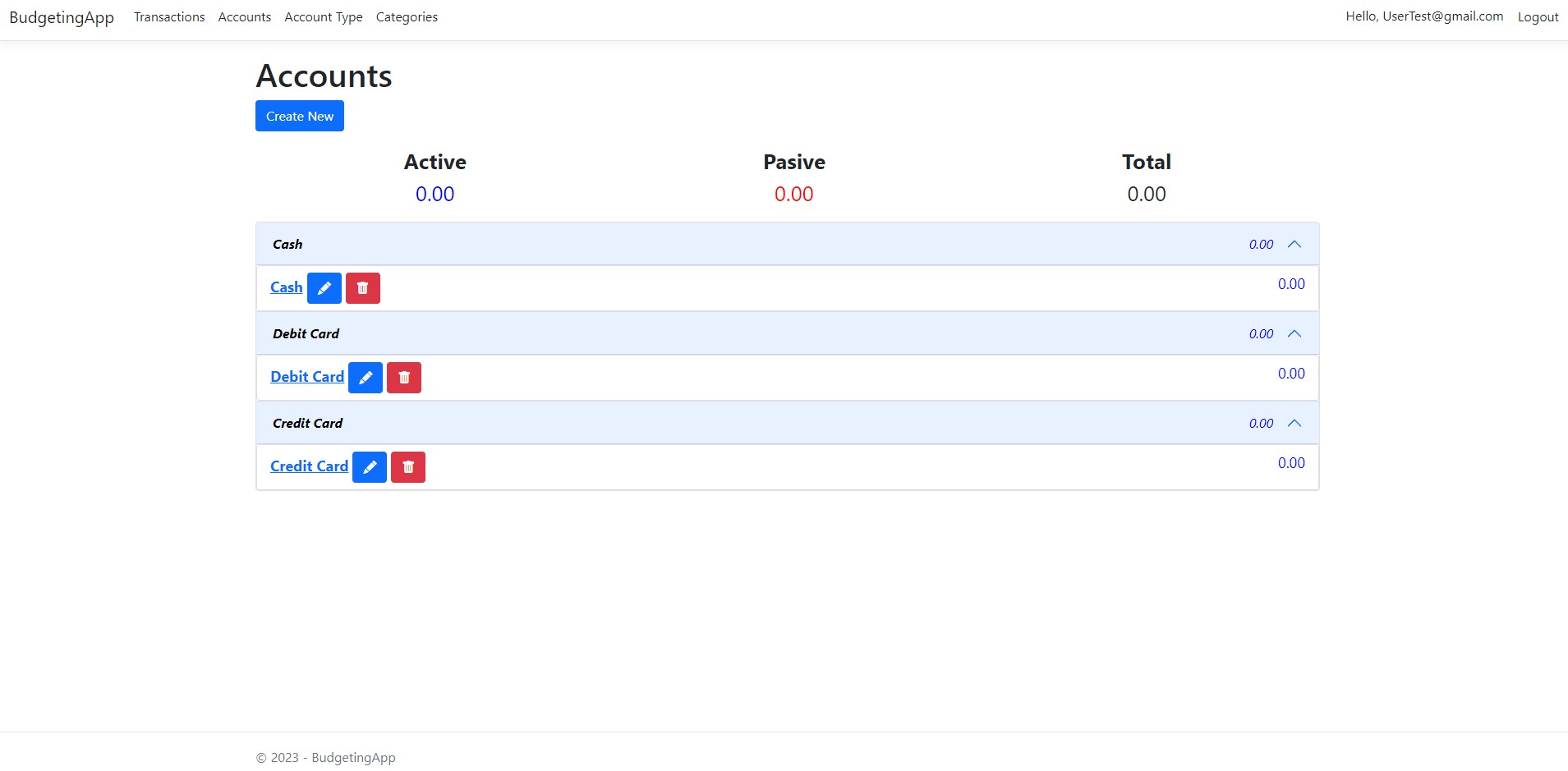
Task: Open the Cash account link
Action: tap(286, 287)
